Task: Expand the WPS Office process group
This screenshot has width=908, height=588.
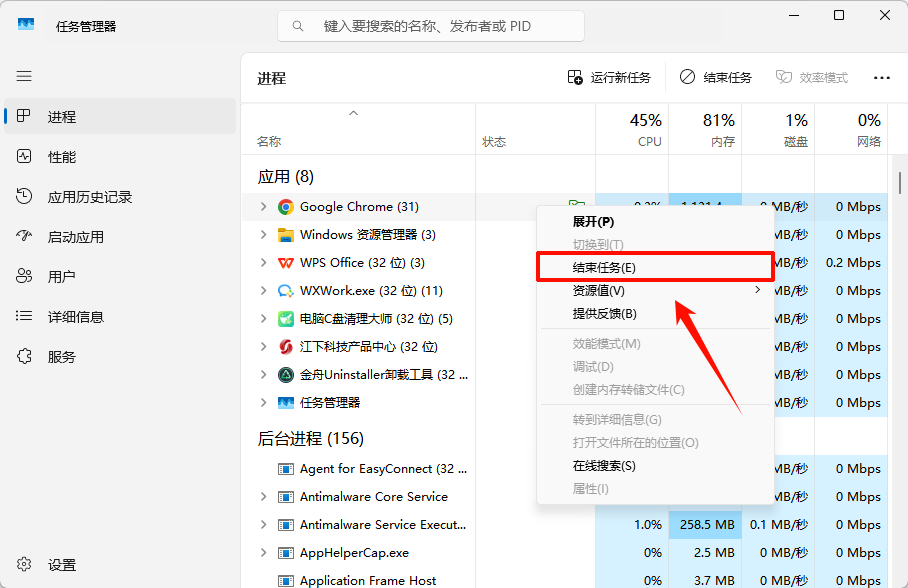Action: pos(263,263)
